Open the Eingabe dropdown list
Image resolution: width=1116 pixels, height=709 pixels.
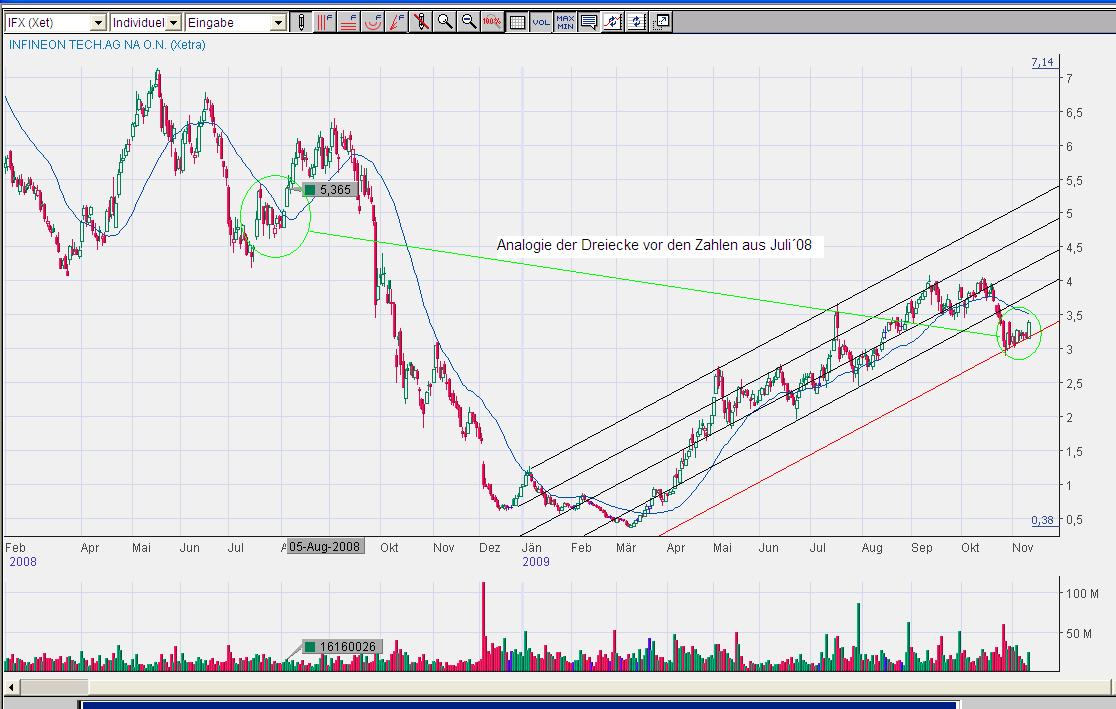[277, 22]
